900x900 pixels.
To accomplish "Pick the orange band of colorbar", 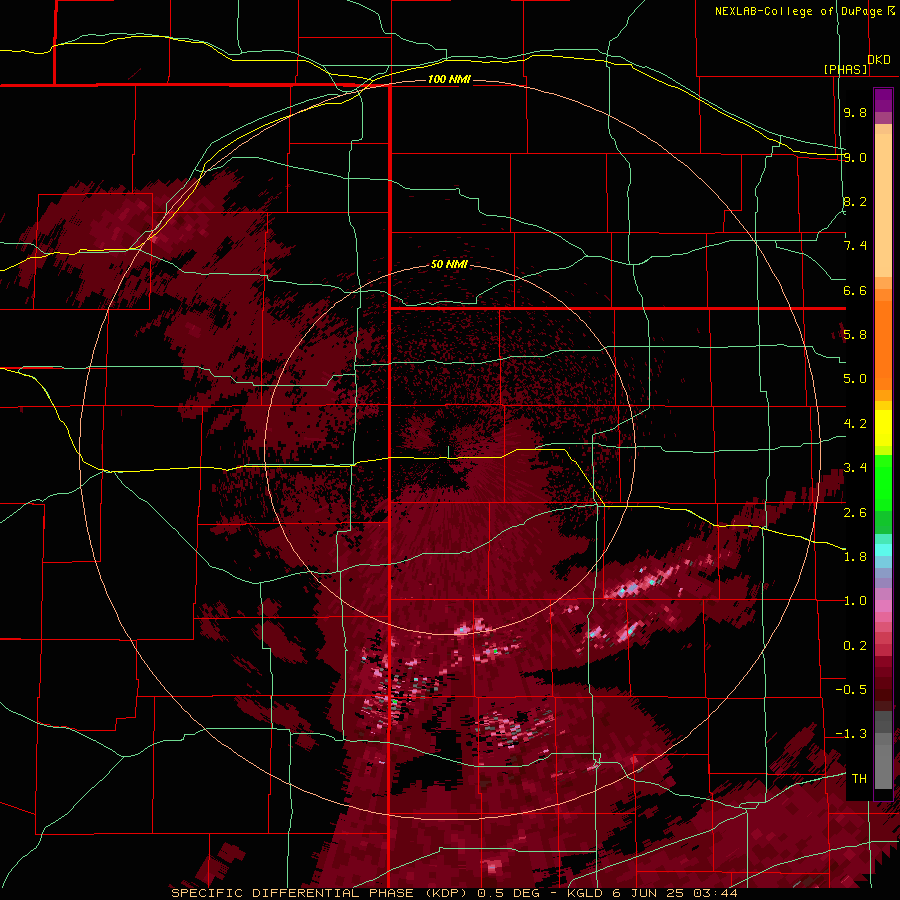I will tap(883, 345).
